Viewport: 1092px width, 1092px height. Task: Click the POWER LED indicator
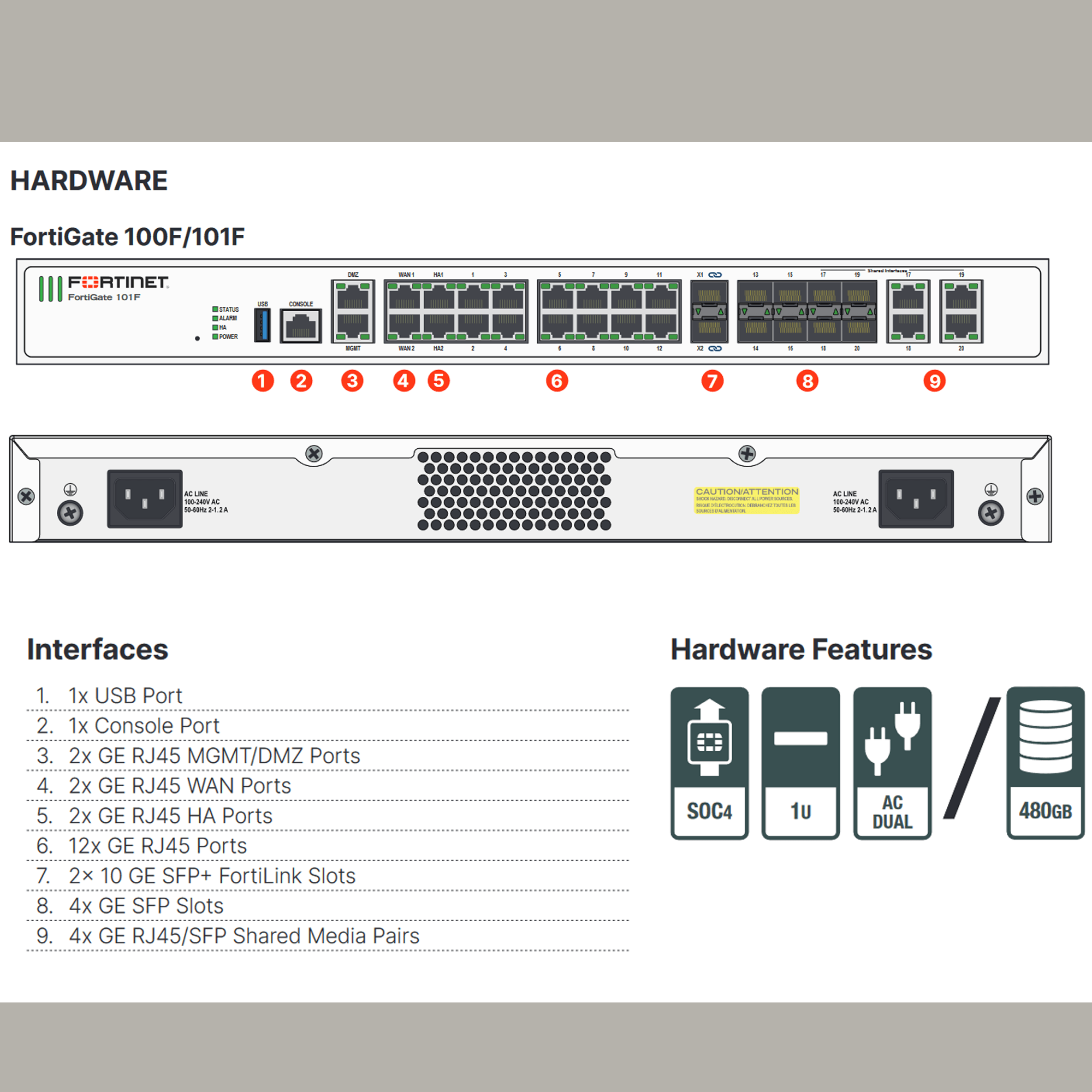point(215,336)
